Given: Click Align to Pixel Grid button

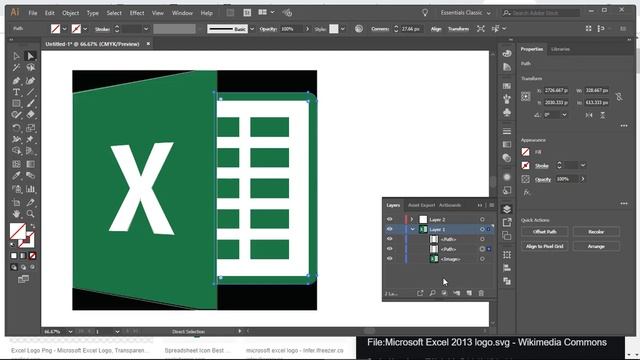Looking at the screenshot, I should (544, 247).
